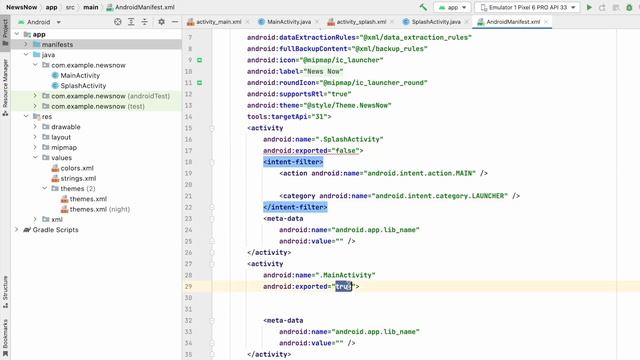
Task: Expand com.example.newsnow (androidTest) package
Action: click(x=35, y=96)
